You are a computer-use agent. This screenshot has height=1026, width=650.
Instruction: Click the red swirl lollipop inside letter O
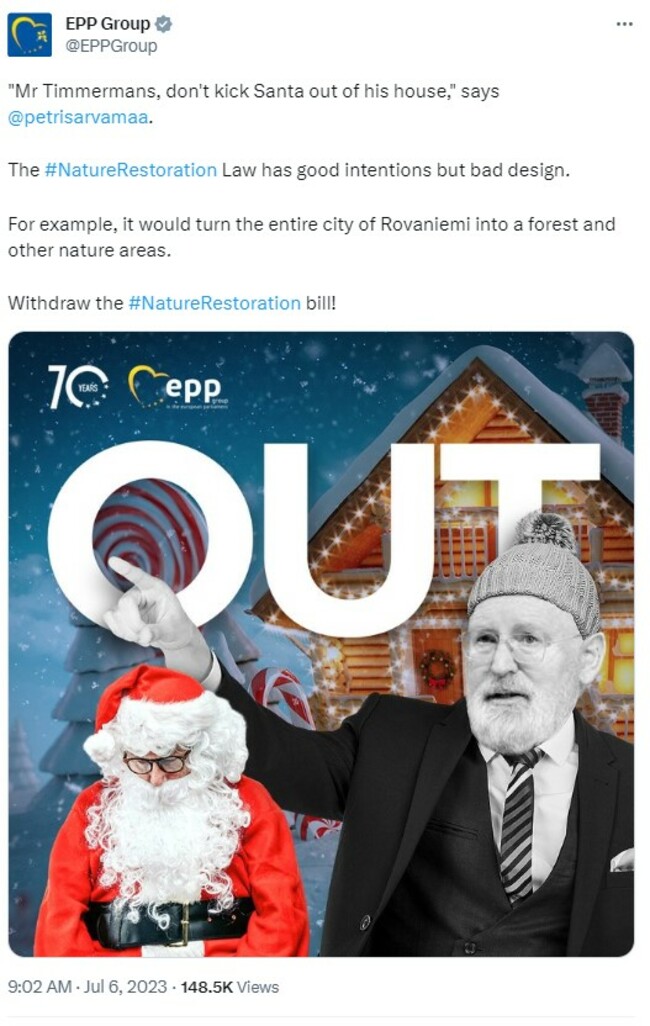click(149, 533)
